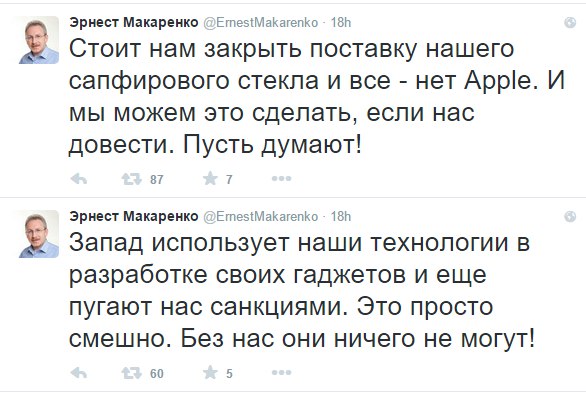Open more options on second tweet

(x=281, y=373)
